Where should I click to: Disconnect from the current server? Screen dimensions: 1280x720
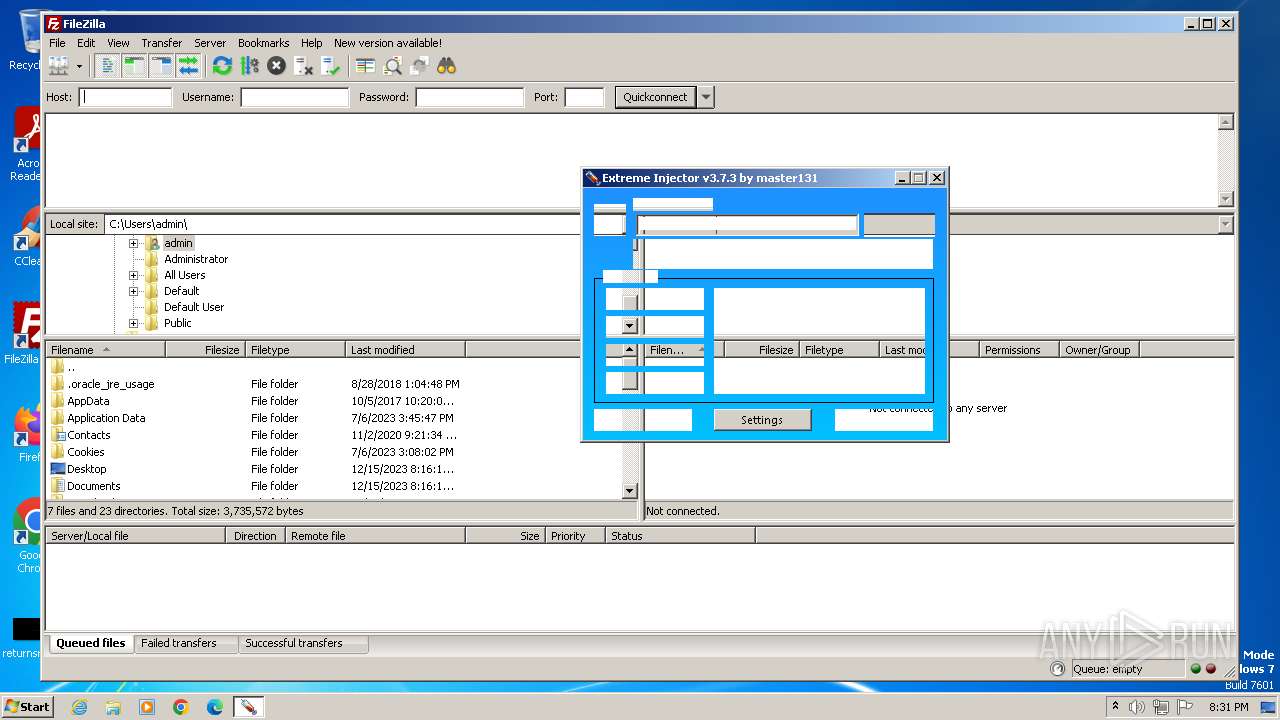tap(303, 66)
